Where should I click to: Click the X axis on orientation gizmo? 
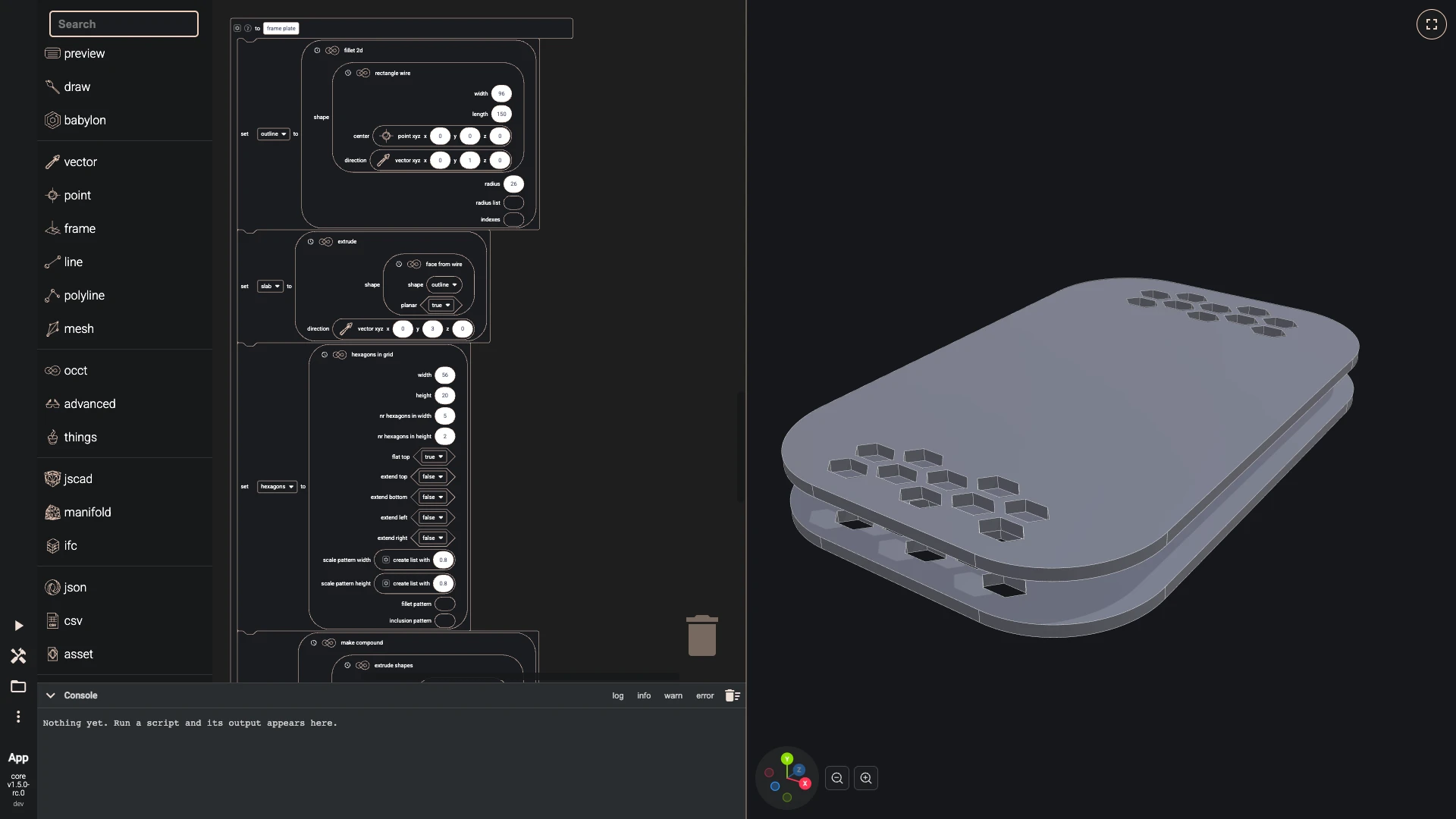pos(805,783)
